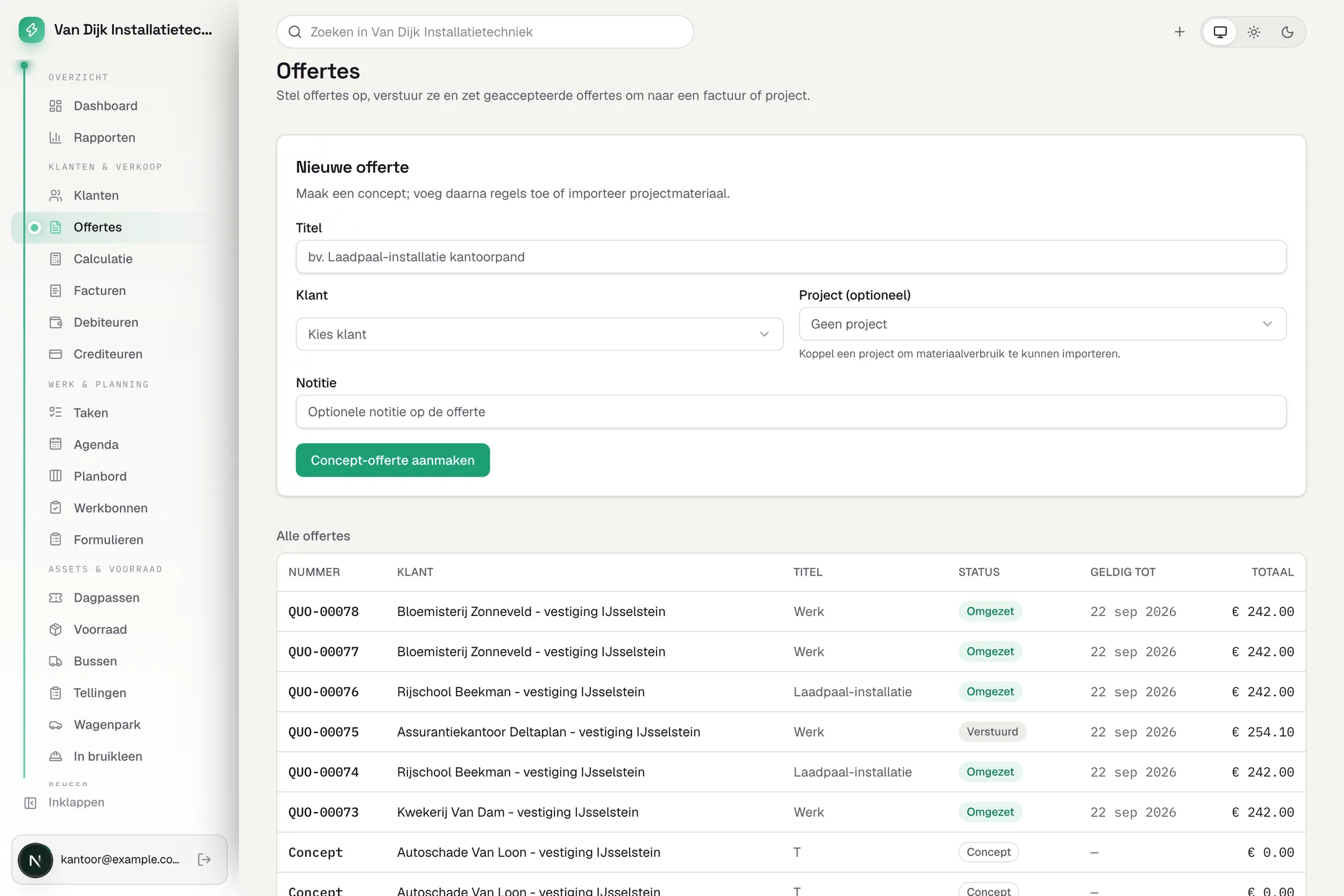1344x896 pixels.
Task: Open Wagenpark label in sidebar
Action: point(107,724)
